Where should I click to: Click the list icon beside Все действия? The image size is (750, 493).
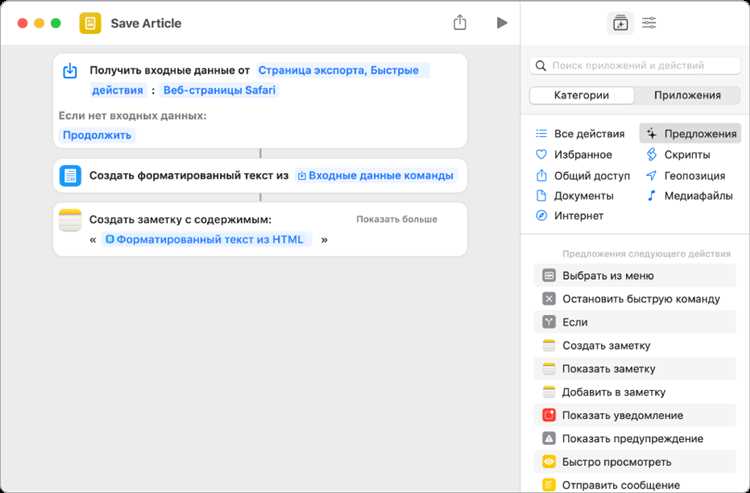tap(541, 133)
